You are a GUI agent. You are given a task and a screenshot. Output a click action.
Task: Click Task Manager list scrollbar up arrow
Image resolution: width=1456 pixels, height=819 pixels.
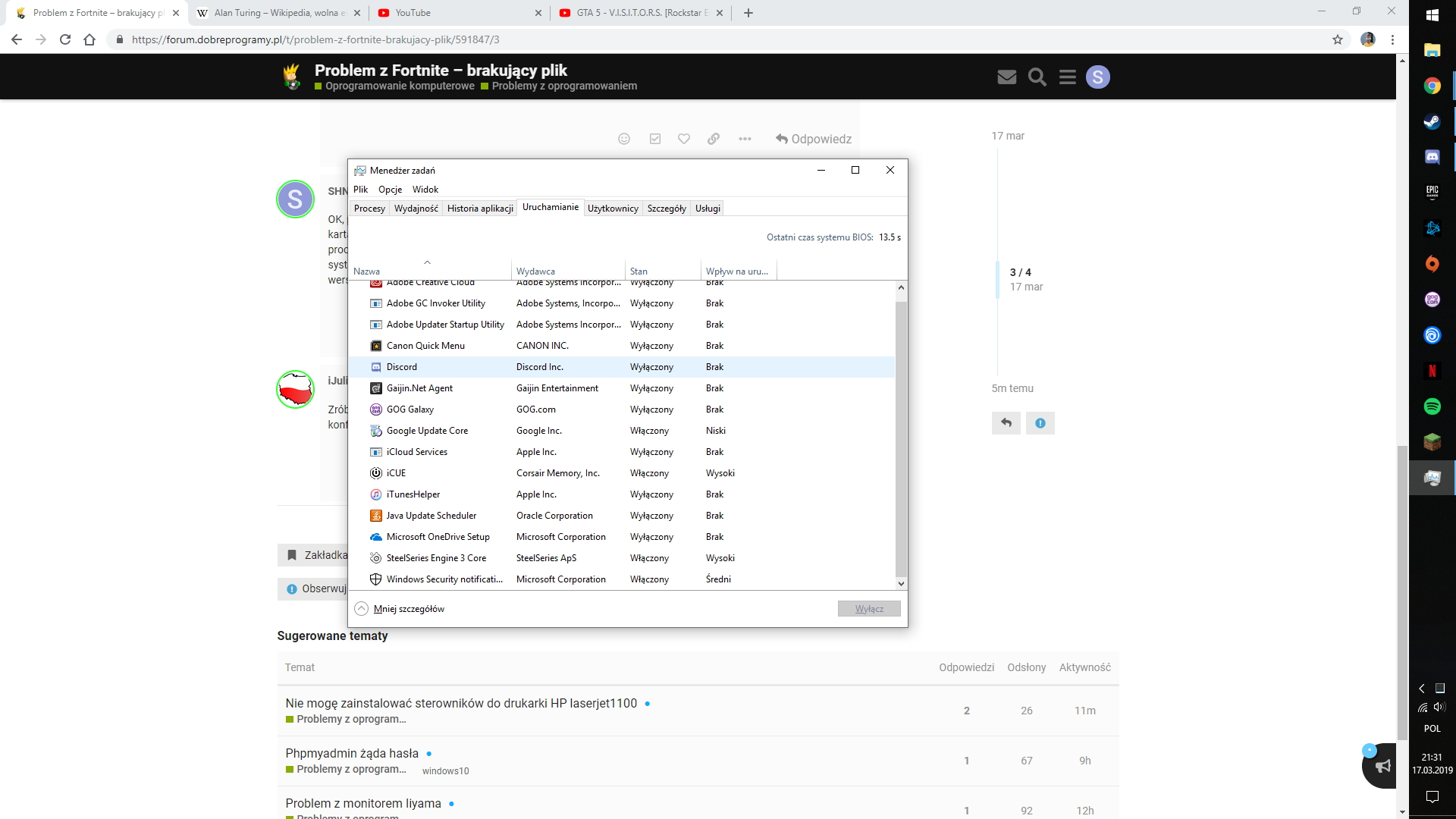[901, 287]
